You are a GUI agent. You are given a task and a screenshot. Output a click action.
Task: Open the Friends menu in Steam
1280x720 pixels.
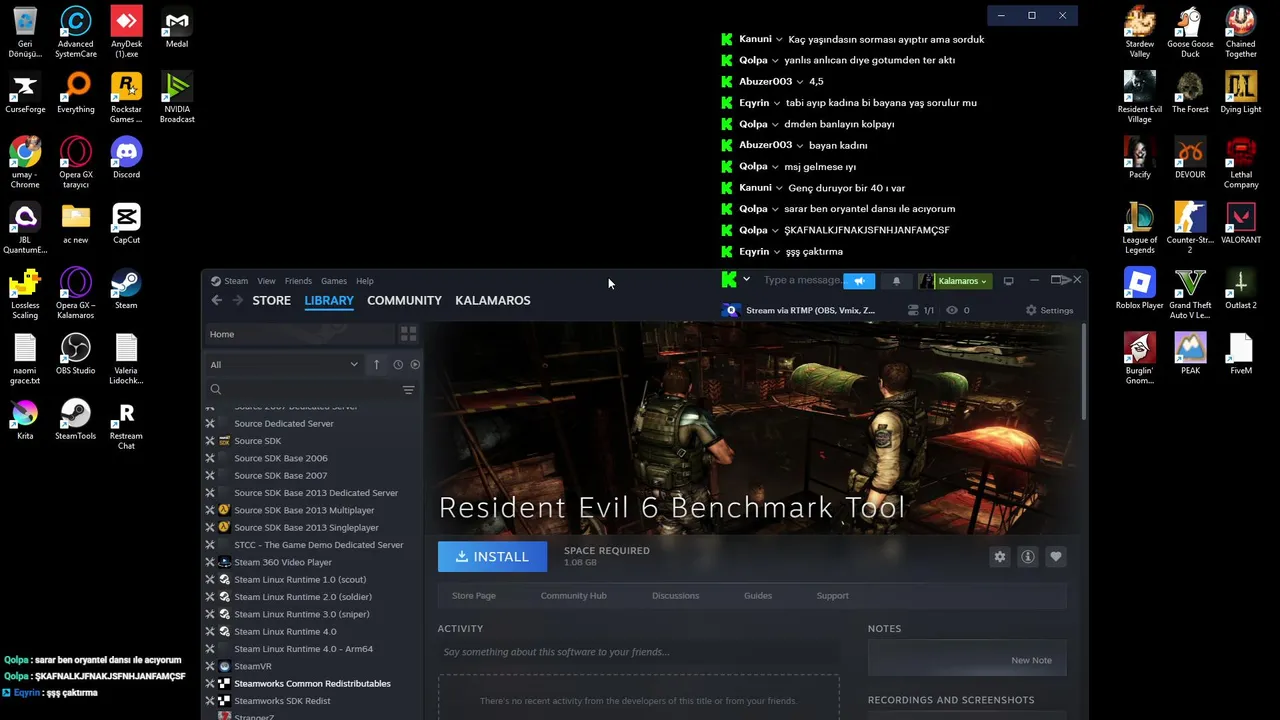298,281
